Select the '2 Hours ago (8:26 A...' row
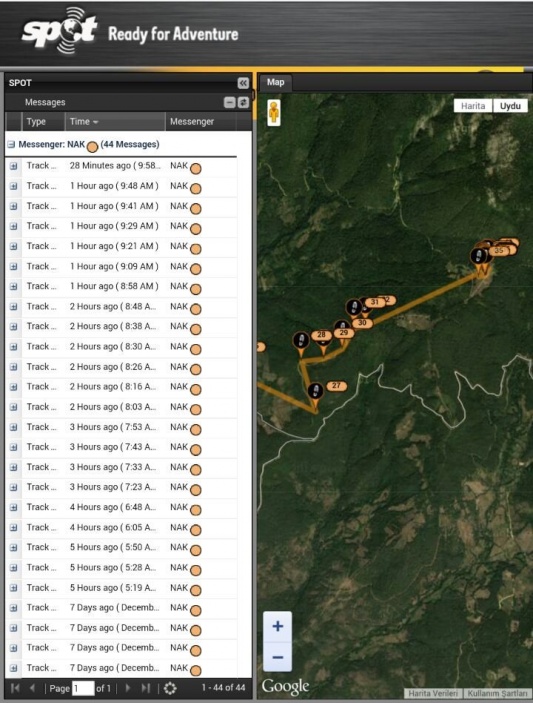This screenshot has width=533, height=703. [121, 367]
